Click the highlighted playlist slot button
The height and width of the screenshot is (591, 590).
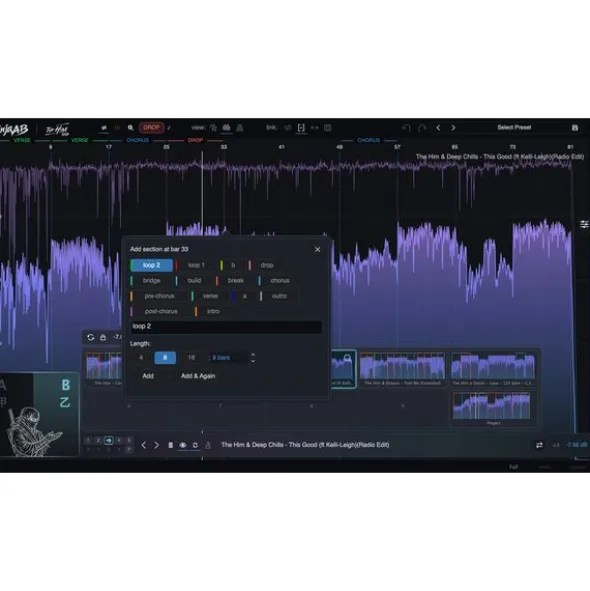click(109, 440)
